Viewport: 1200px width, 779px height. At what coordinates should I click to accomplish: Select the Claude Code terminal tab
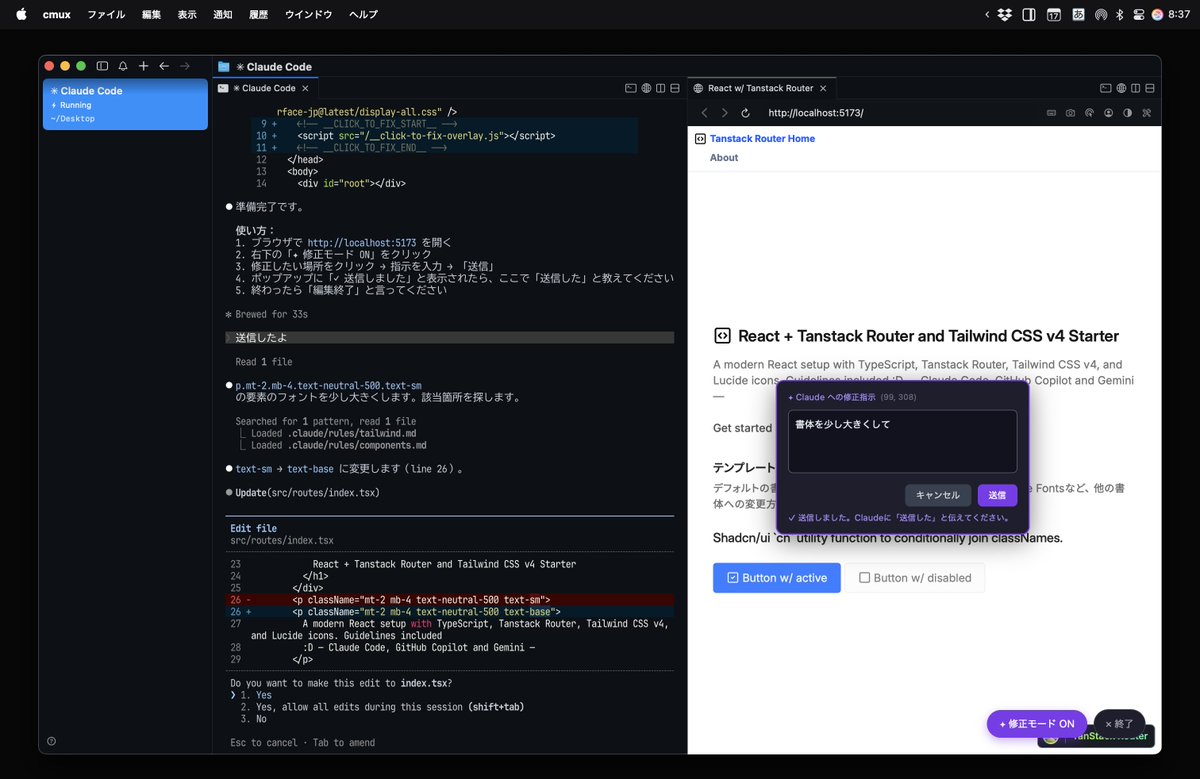(263, 88)
